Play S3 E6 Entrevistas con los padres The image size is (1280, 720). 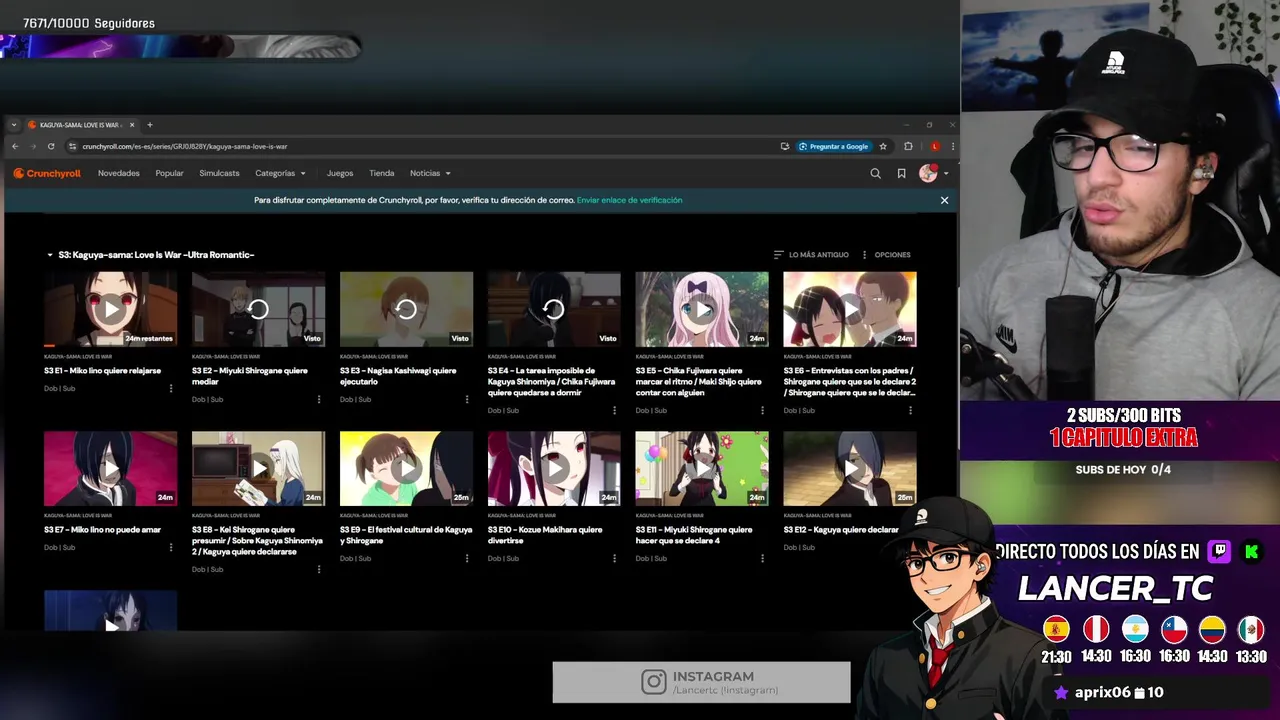(850, 309)
